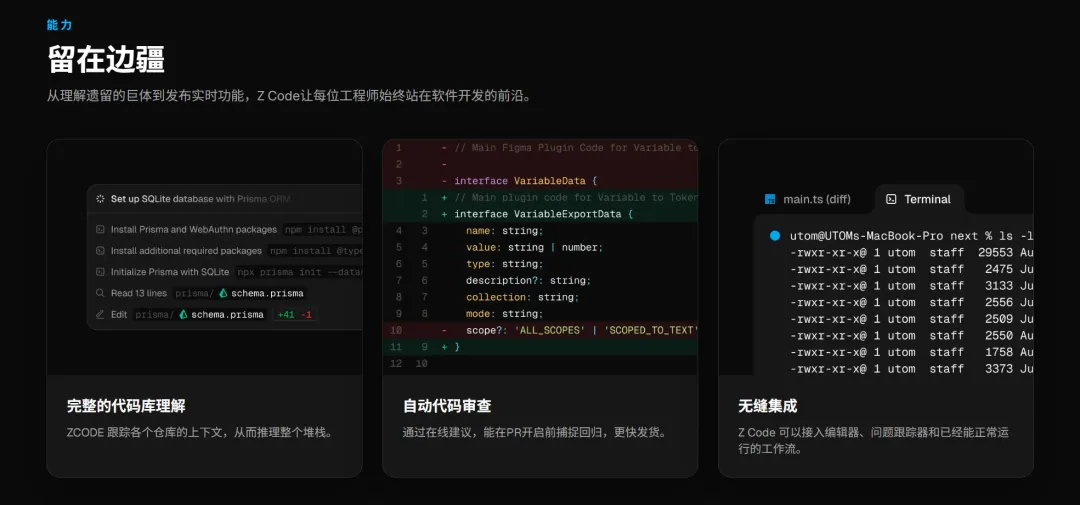Click the Read 13 lines label
Screen dimensions: 1080x505
(138, 293)
